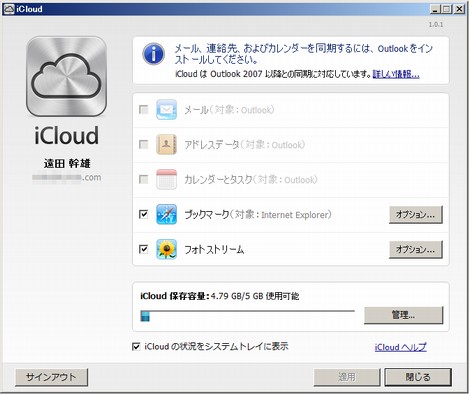The image size is (470, 395).
Task: Click the large iCloud cloud logo
Action: pos(67,76)
